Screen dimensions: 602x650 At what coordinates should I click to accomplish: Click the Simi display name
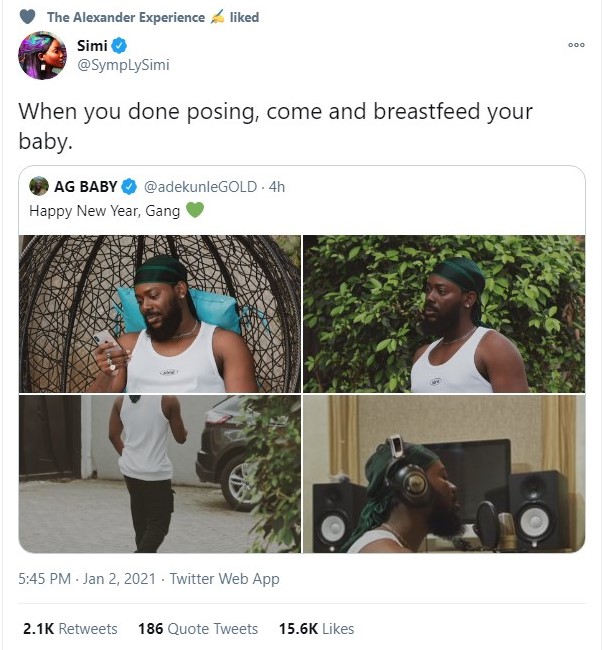tap(92, 46)
